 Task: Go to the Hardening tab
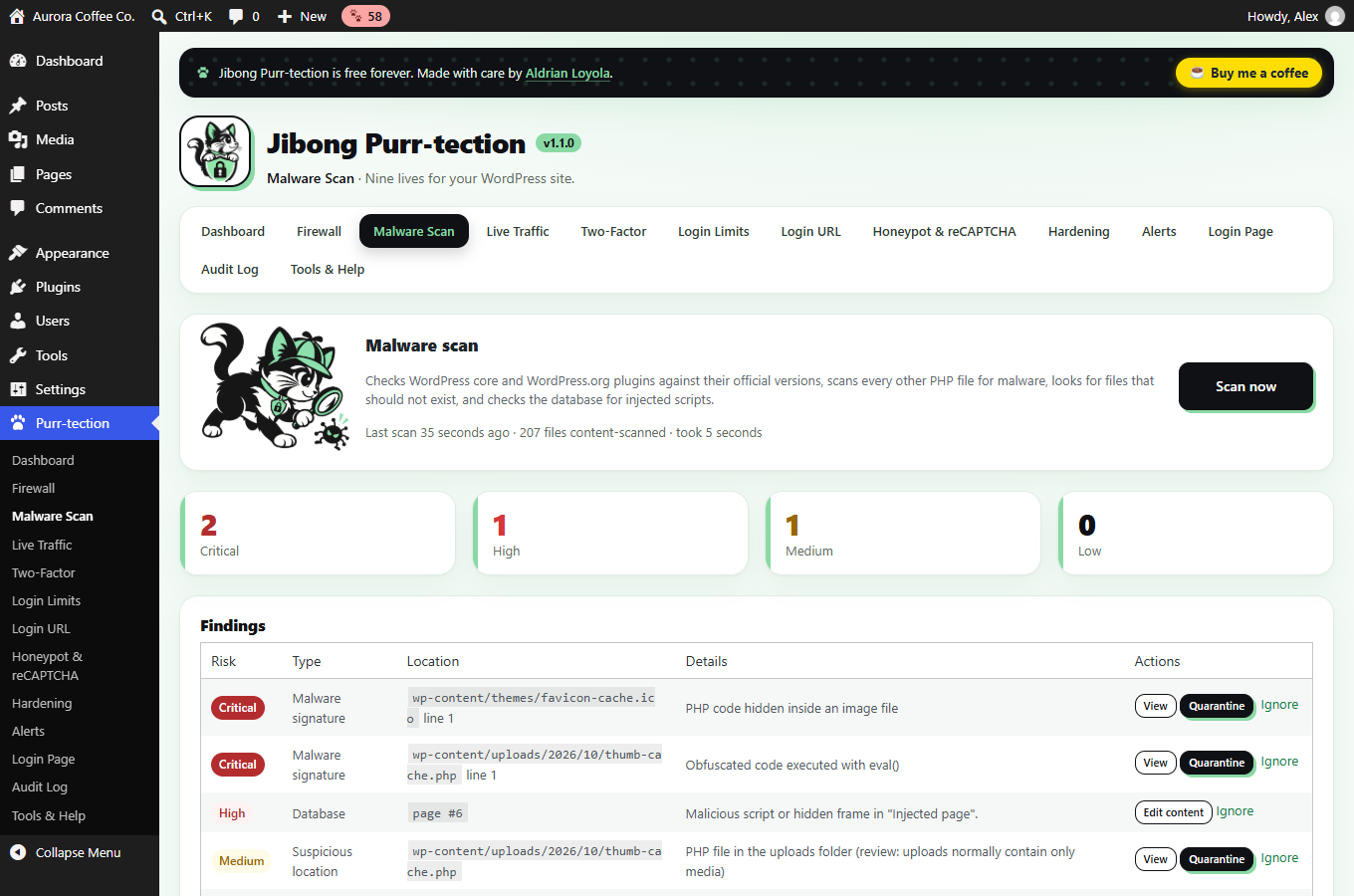point(1078,231)
